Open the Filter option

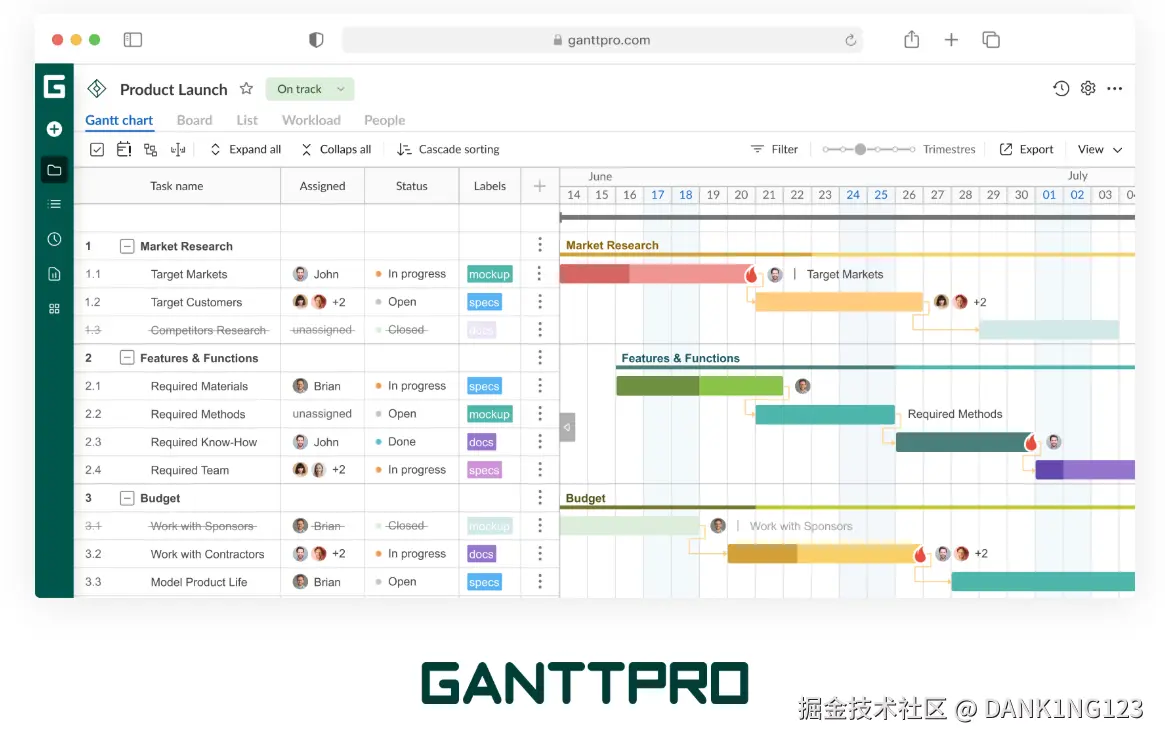click(x=774, y=149)
